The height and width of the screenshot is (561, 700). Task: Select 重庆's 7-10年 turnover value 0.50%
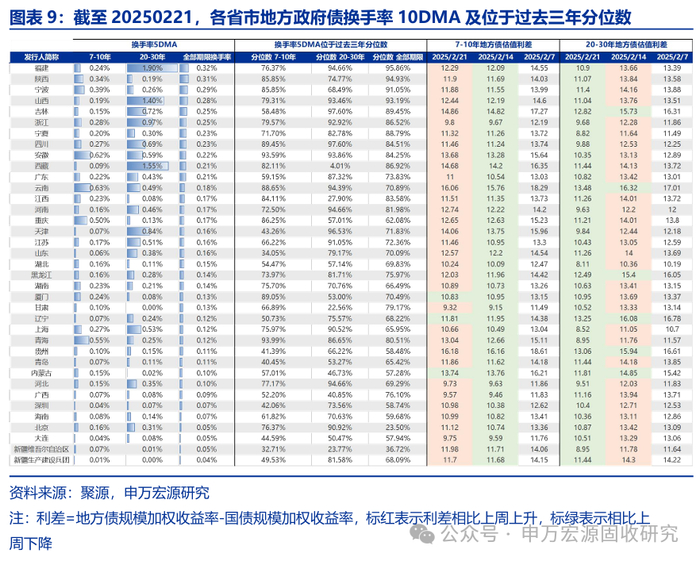click(99, 220)
